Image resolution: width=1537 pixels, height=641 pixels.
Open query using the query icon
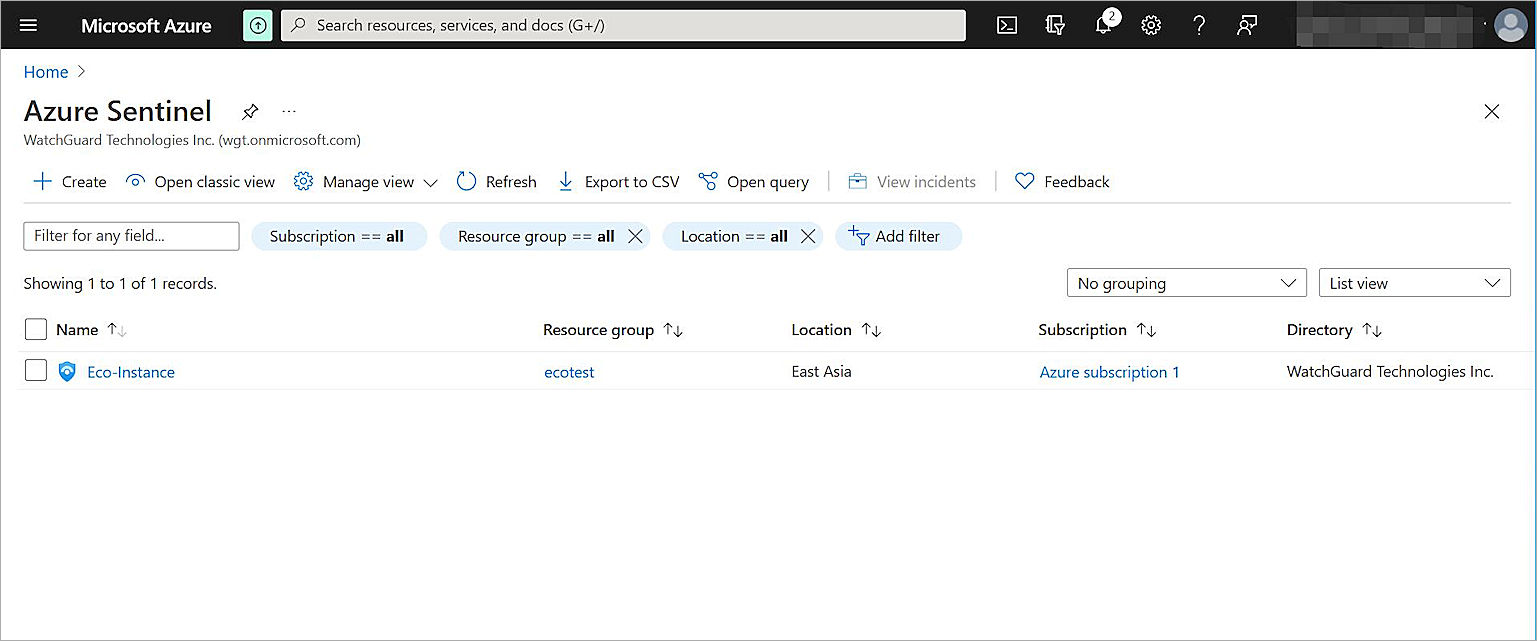(x=710, y=181)
